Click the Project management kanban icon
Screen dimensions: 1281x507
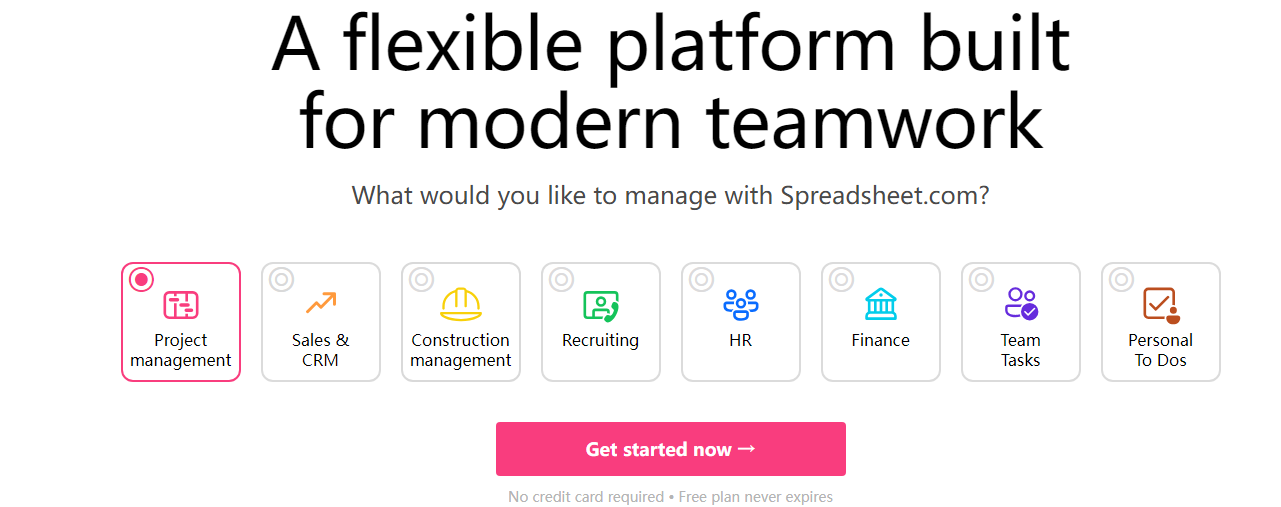tap(181, 305)
